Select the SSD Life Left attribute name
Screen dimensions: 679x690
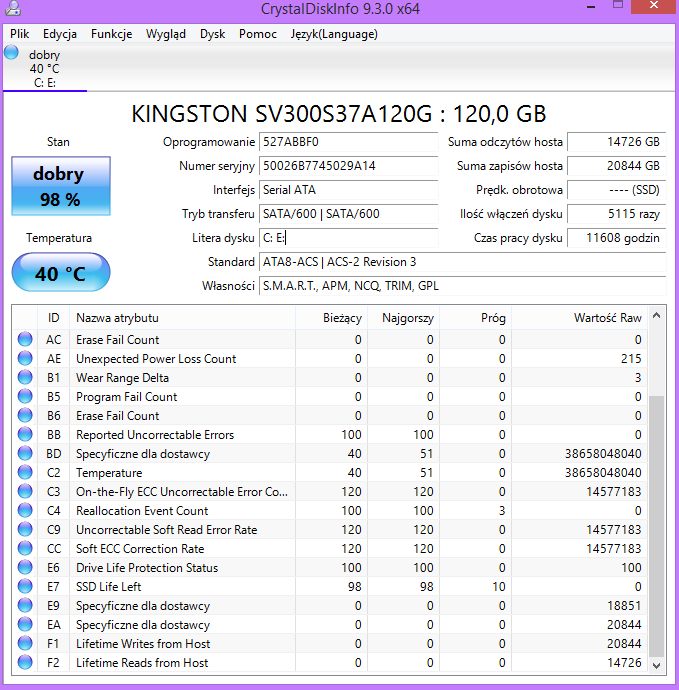(x=109, y=587)
